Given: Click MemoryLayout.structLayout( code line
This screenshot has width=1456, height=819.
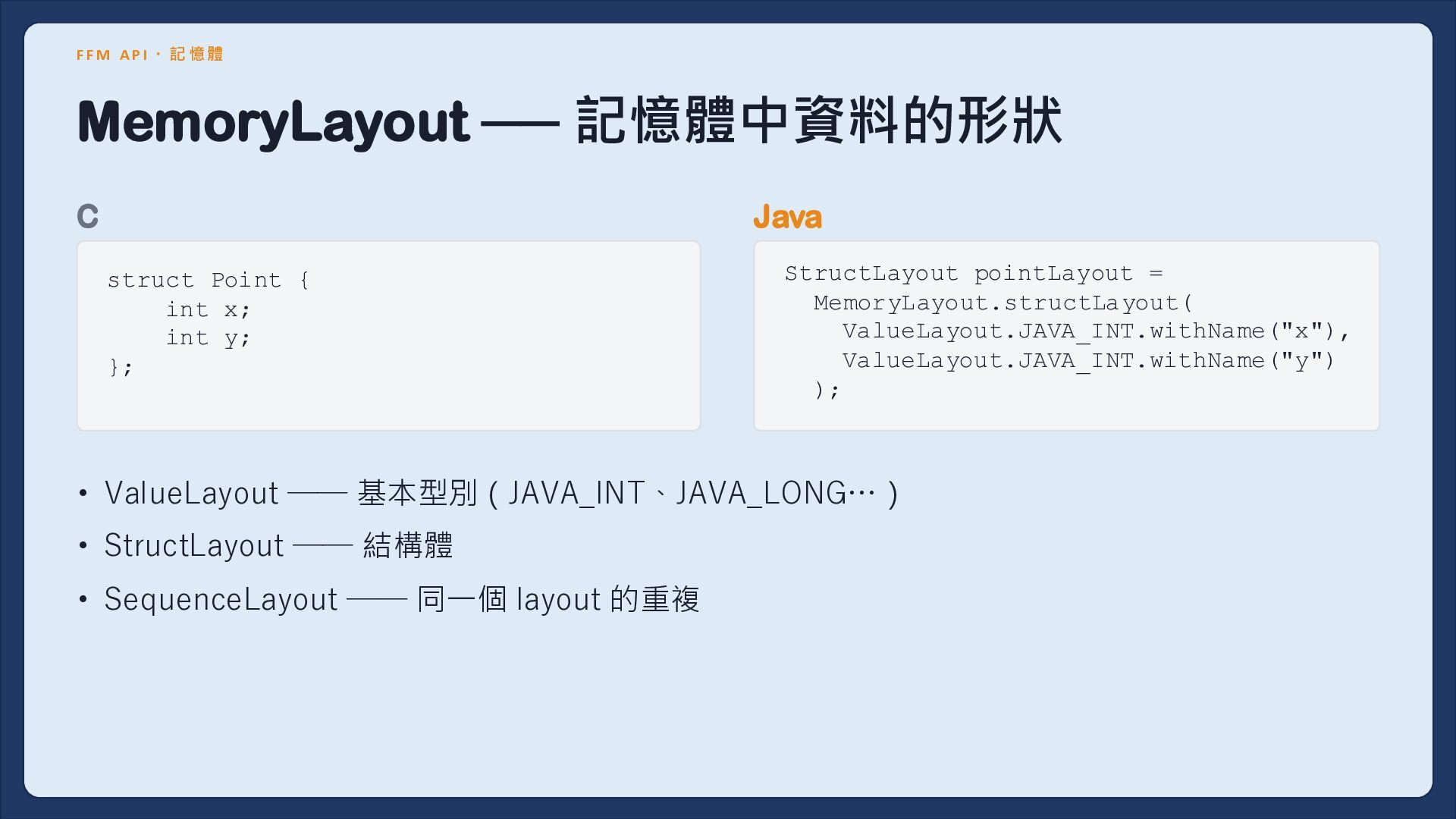Looking at the screenshot, I should [1003, 303].
